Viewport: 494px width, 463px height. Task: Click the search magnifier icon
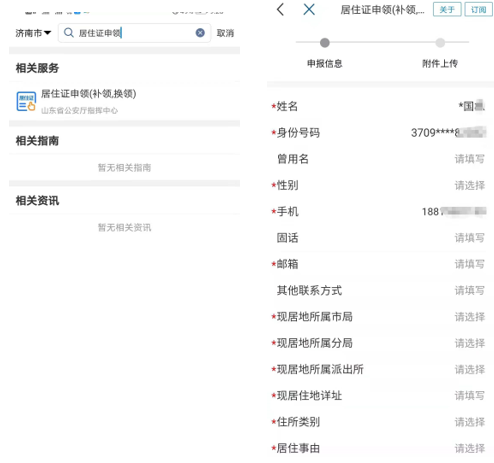pyautogui.click(x=69, y=33)
